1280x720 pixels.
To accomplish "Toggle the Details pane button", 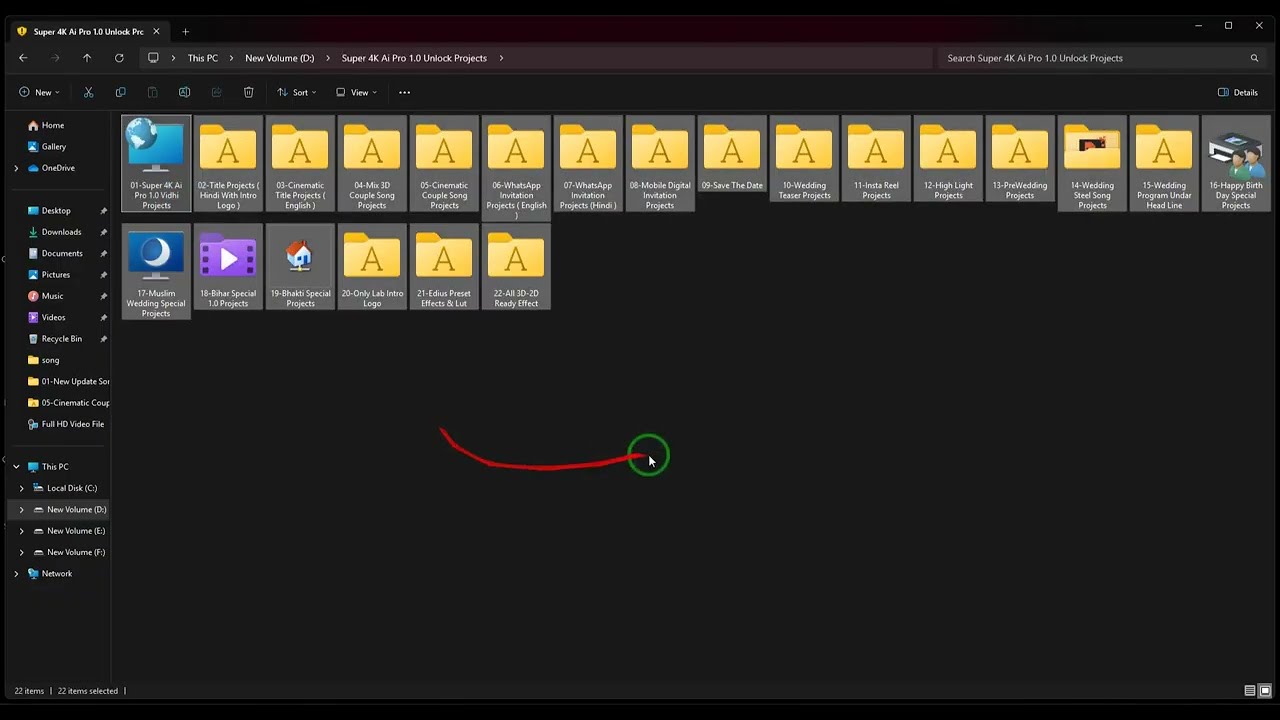I will pos(1238,92).
